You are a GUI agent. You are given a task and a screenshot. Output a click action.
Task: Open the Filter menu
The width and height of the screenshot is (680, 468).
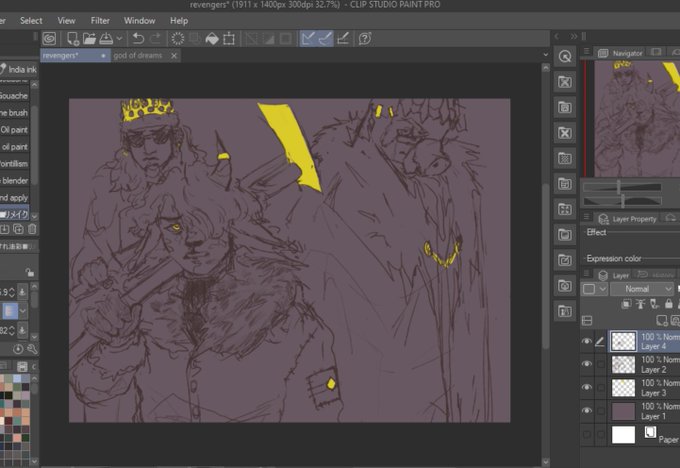[x=100, y=20]
